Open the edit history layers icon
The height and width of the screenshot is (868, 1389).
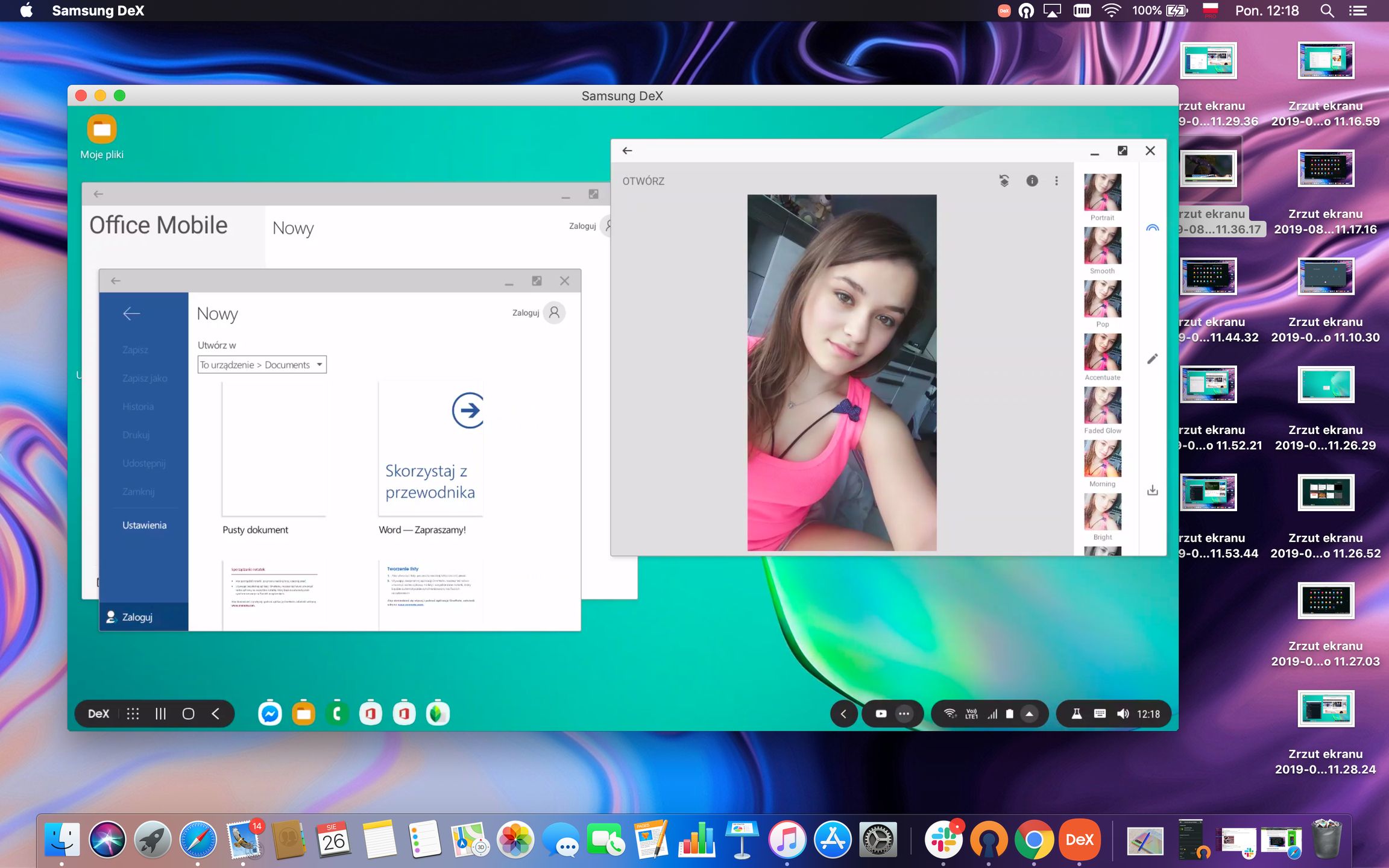pyautogui.click(x=1004, y=181)
